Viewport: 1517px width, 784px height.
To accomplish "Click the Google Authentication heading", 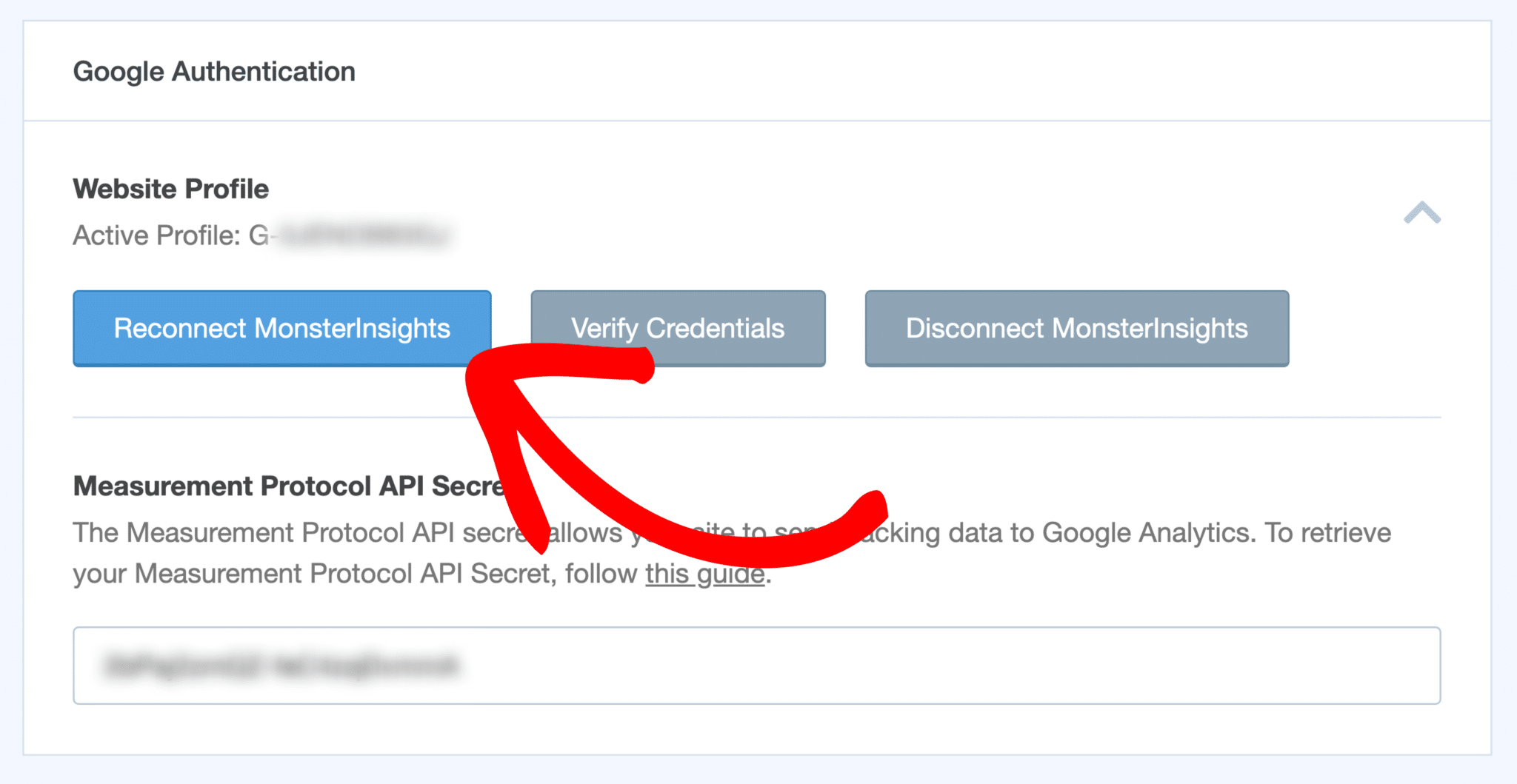I will pyautogui.click(x=213, y=71).
